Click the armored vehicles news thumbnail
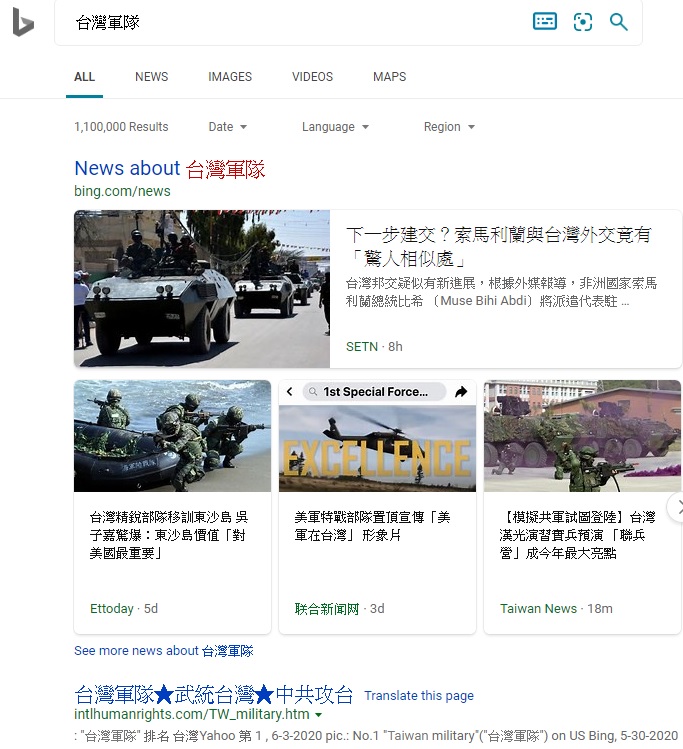Image resolution: width=683 pixels, height=749 pixels. coord(202,289)
